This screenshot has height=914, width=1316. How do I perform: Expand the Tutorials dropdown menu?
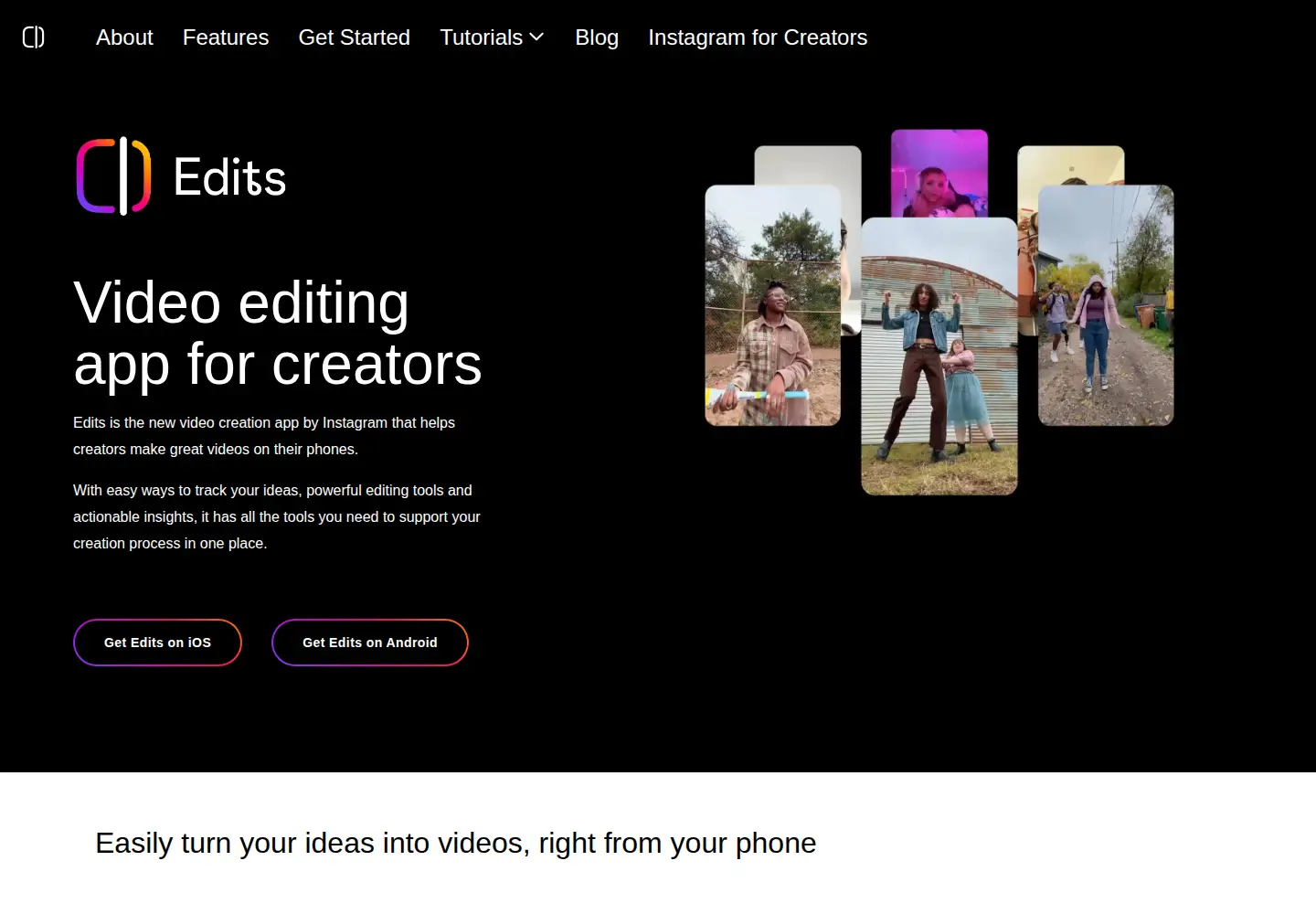492,37
